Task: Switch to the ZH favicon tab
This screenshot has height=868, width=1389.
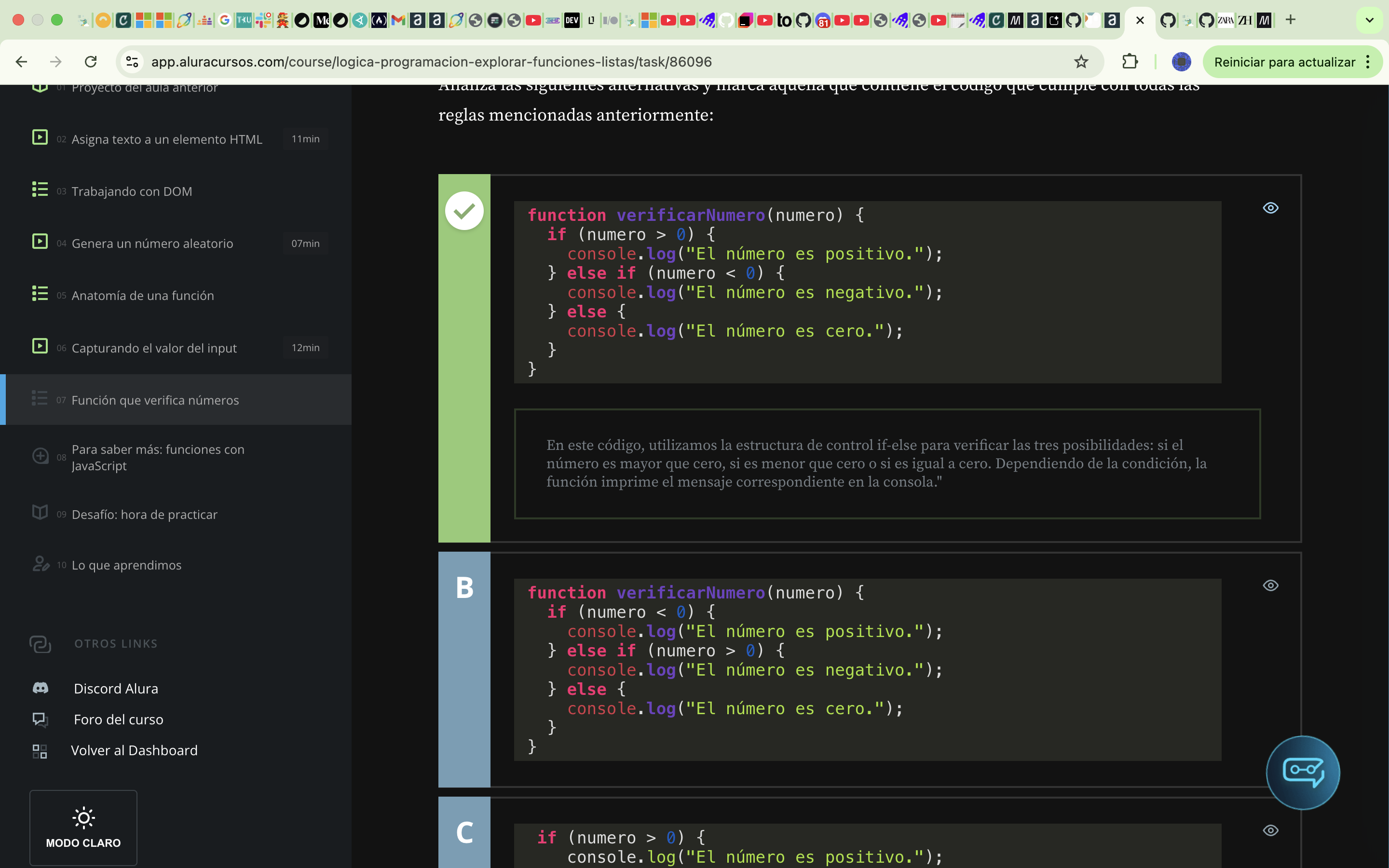Action: (1245, 20)
